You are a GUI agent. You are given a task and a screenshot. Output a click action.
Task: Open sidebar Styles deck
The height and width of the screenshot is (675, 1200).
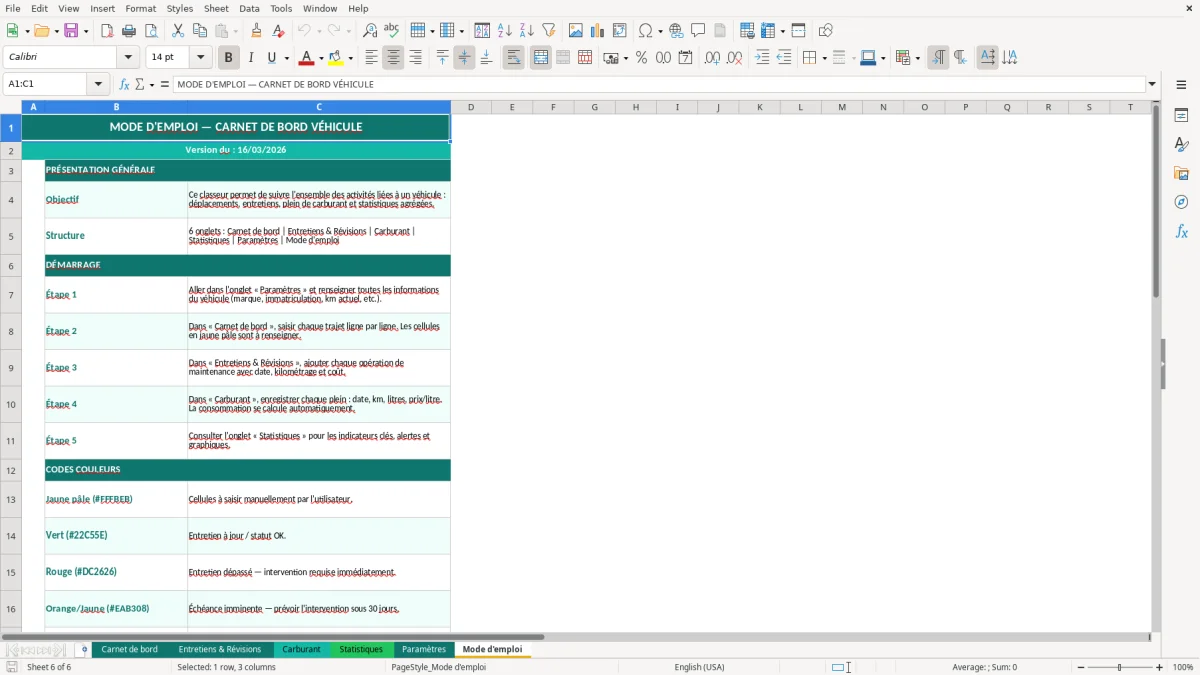[x=1181, y=144]
